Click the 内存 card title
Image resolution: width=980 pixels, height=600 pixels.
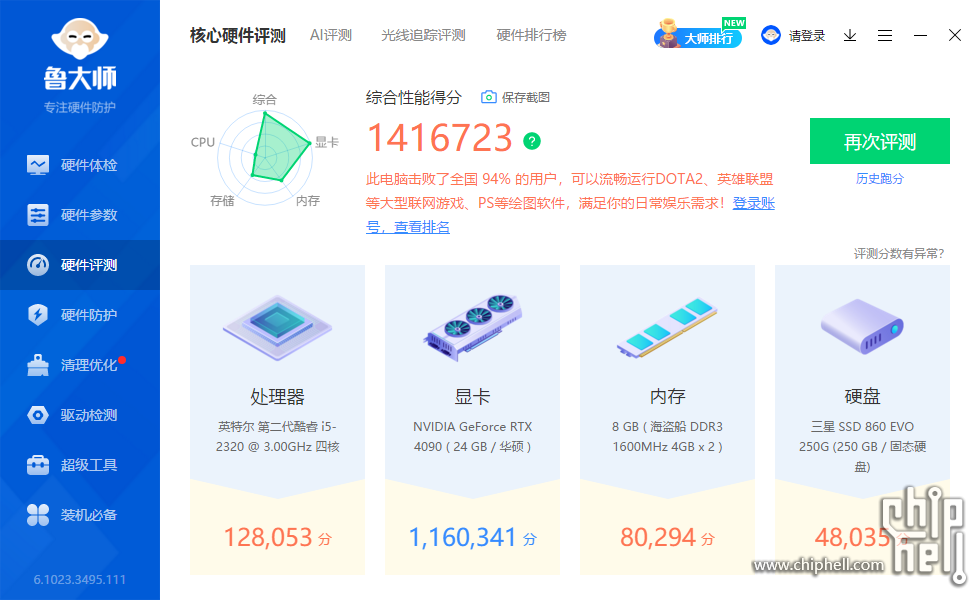pyautogui.click(x=668, y=396)
